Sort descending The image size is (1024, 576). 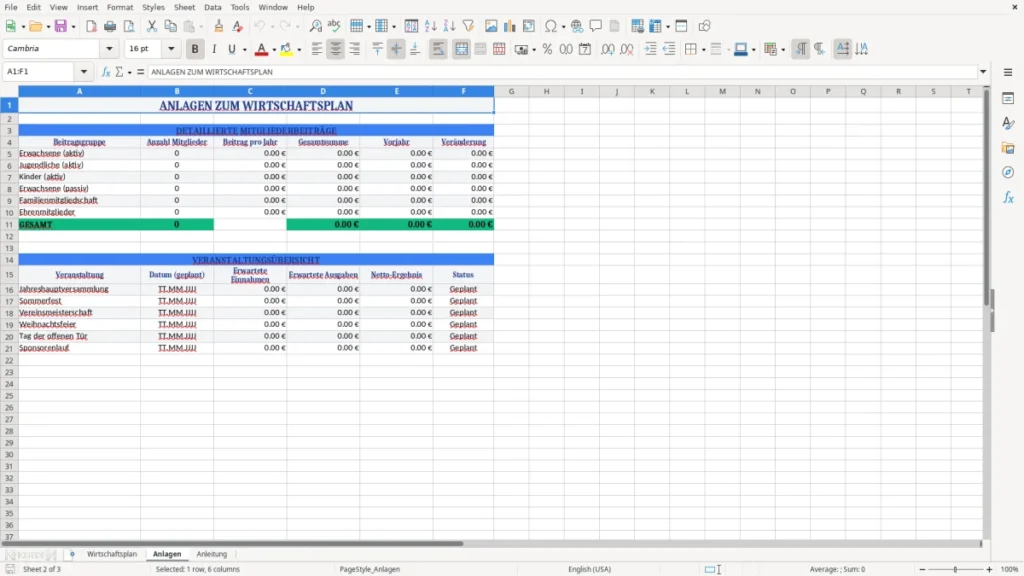click(x=449, y=26)
